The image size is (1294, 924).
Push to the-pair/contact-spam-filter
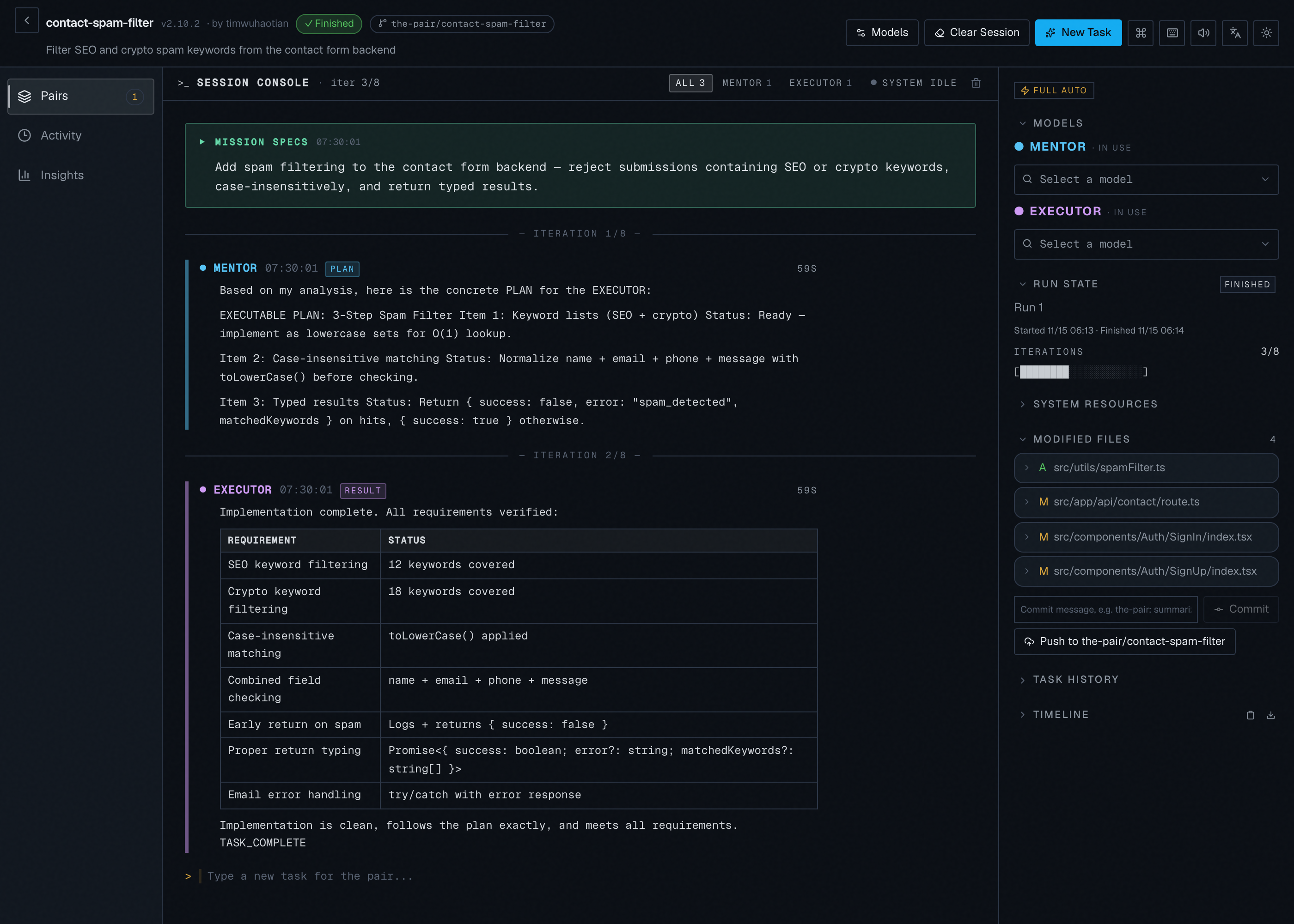pyautogui.click(x=1124, y=642)
